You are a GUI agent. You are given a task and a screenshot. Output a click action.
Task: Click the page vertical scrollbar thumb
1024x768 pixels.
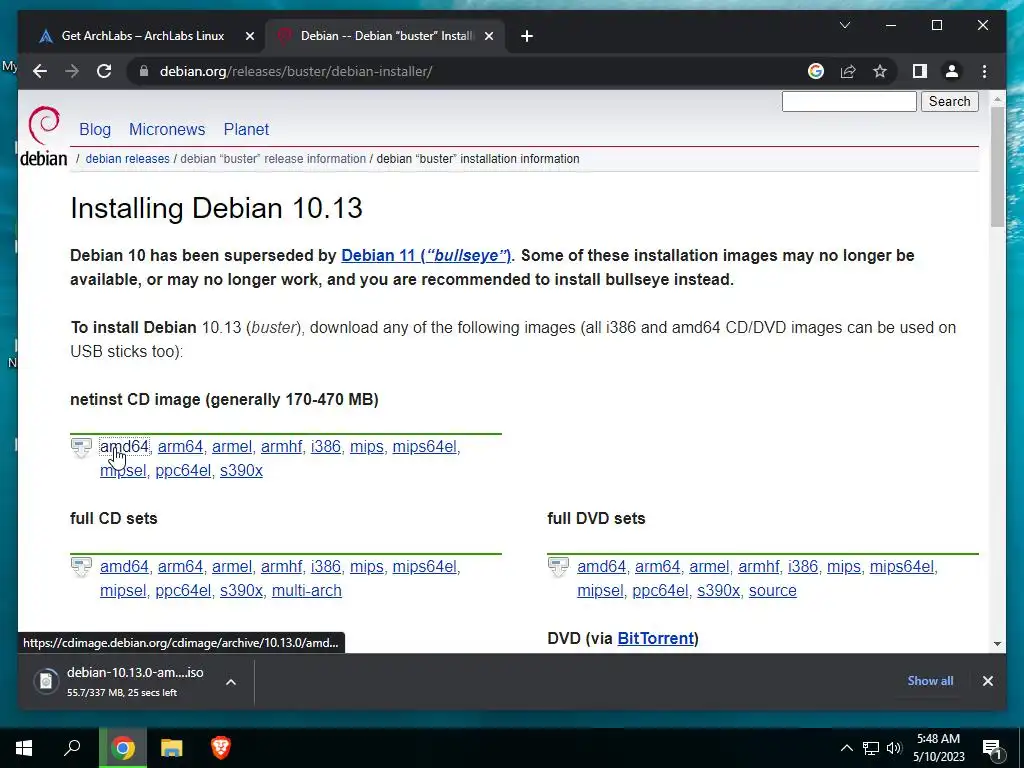(997, 167)
